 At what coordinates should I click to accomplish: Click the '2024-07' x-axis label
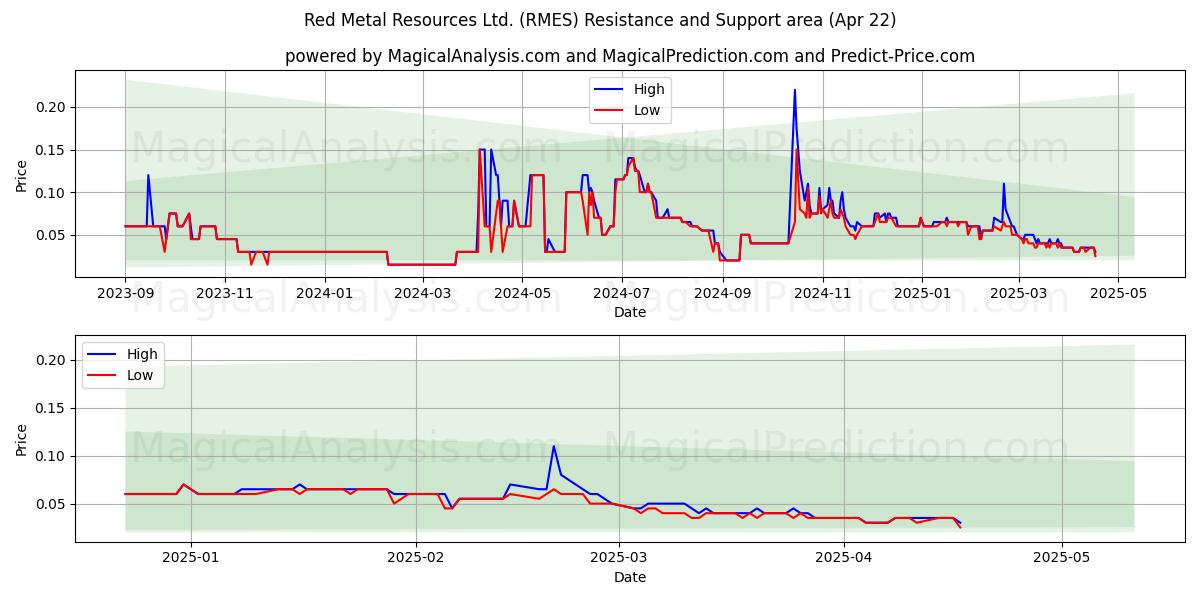click(621, 293)
